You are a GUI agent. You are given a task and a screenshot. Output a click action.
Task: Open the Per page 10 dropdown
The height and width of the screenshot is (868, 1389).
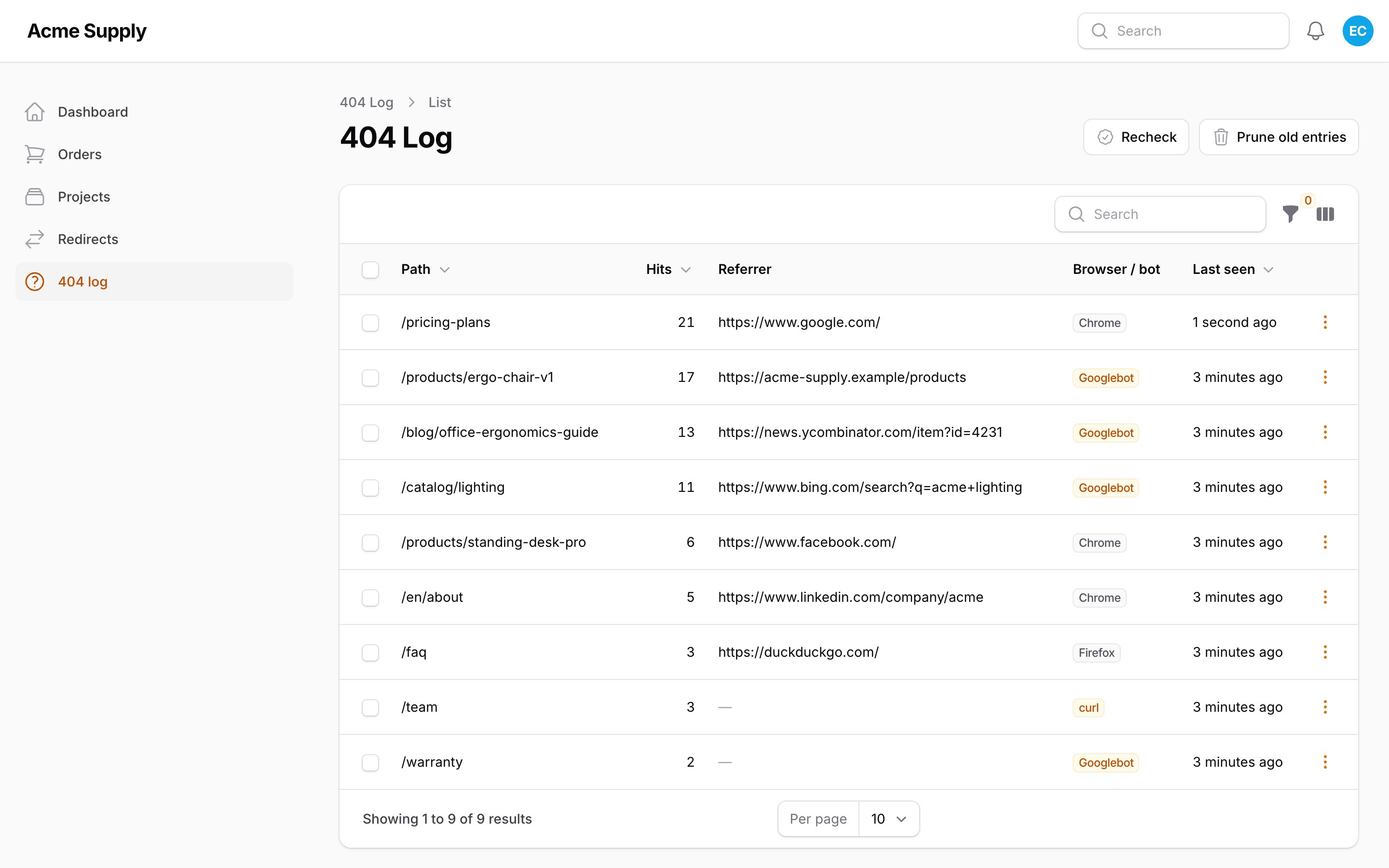888,819
